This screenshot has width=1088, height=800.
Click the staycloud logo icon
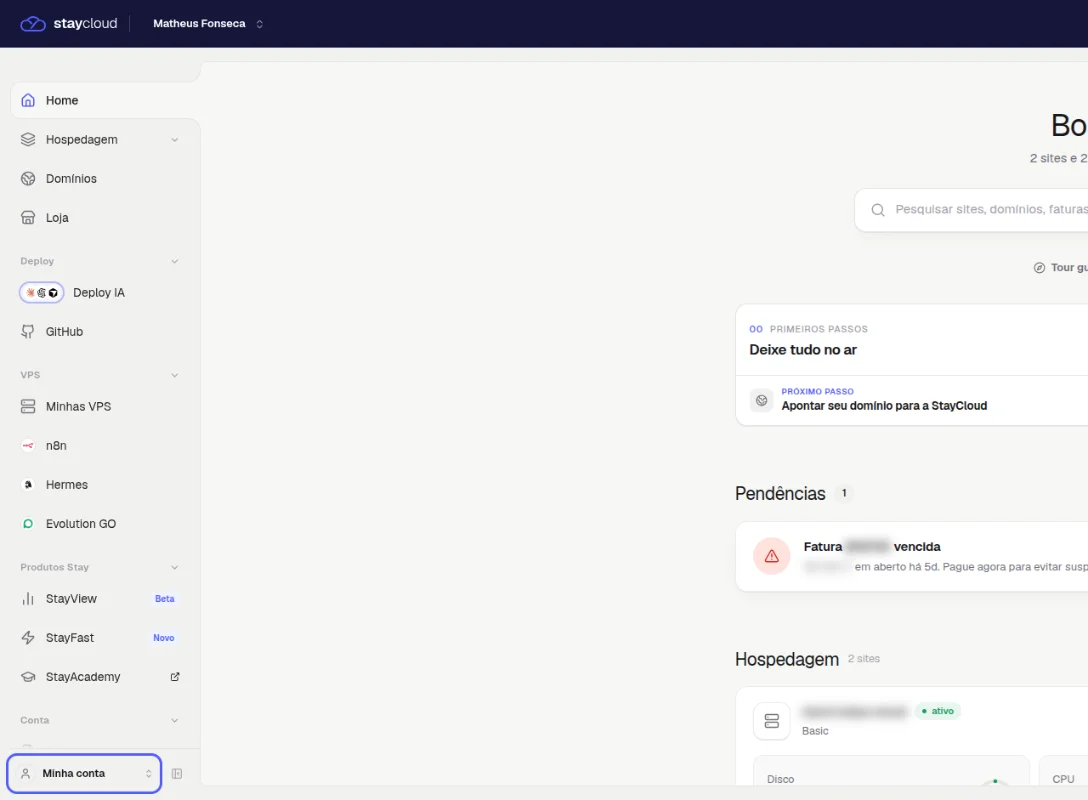tap(33, 24)
